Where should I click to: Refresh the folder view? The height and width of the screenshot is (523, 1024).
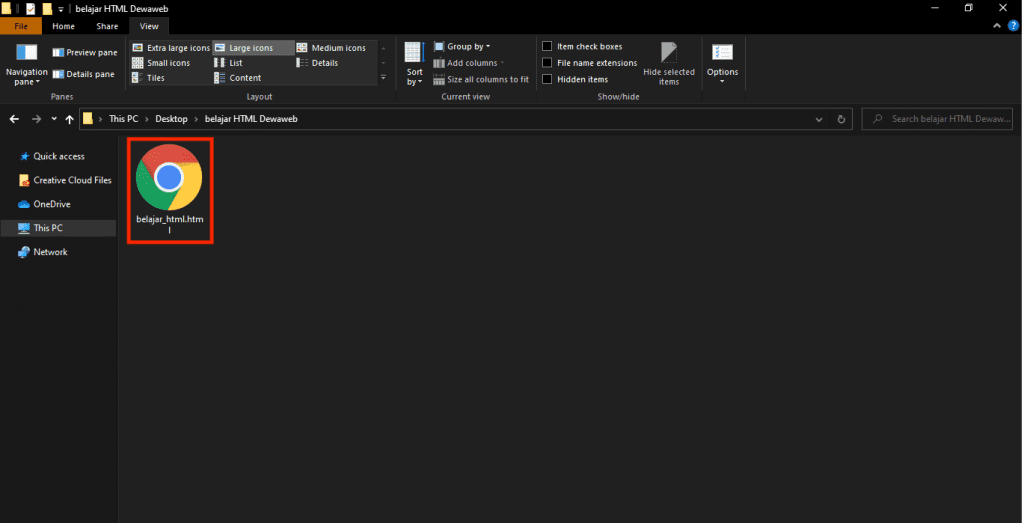click(x=841, y=119)
